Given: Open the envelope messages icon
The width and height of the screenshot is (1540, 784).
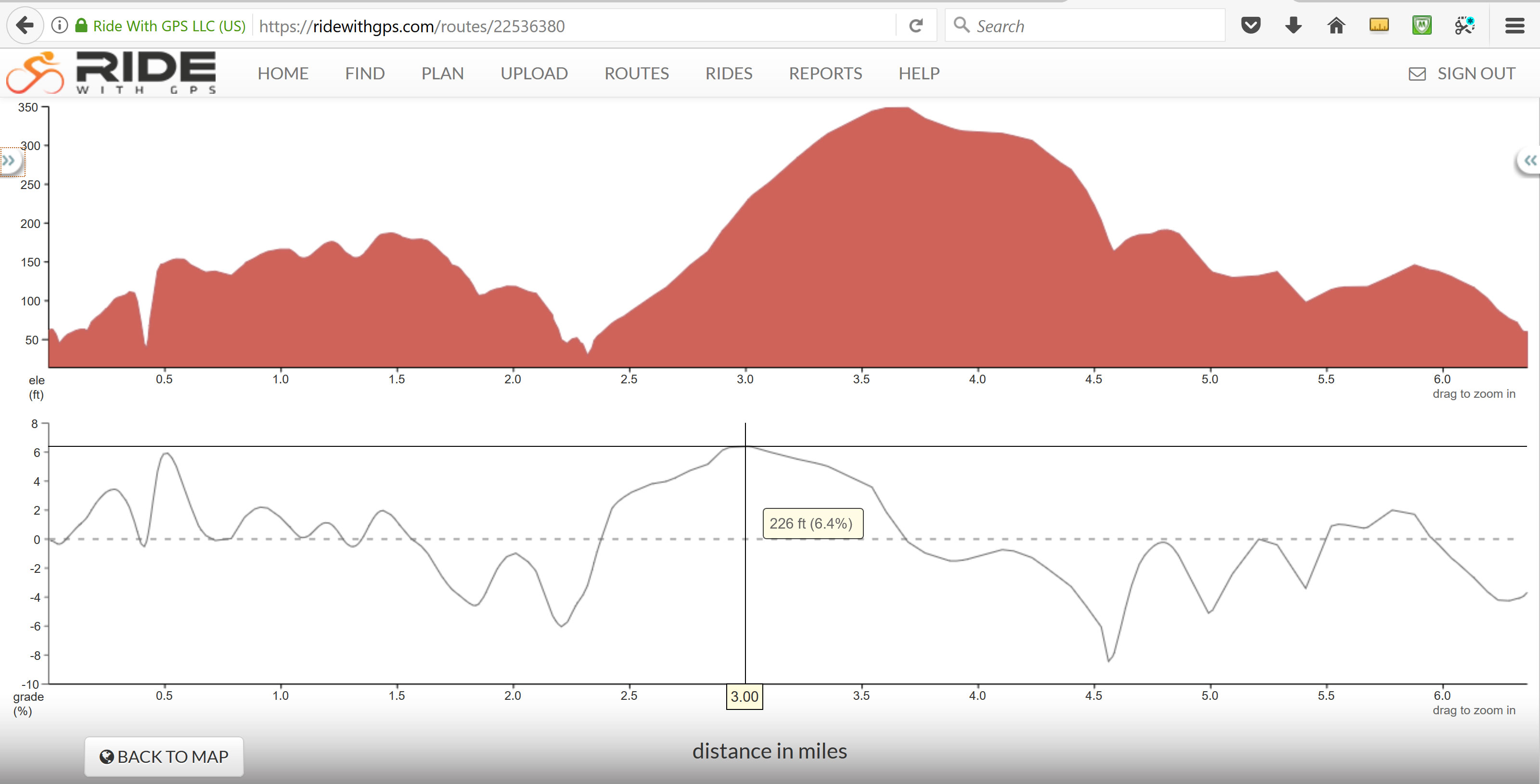Looking at the screenshot, I should [1417, 74].
